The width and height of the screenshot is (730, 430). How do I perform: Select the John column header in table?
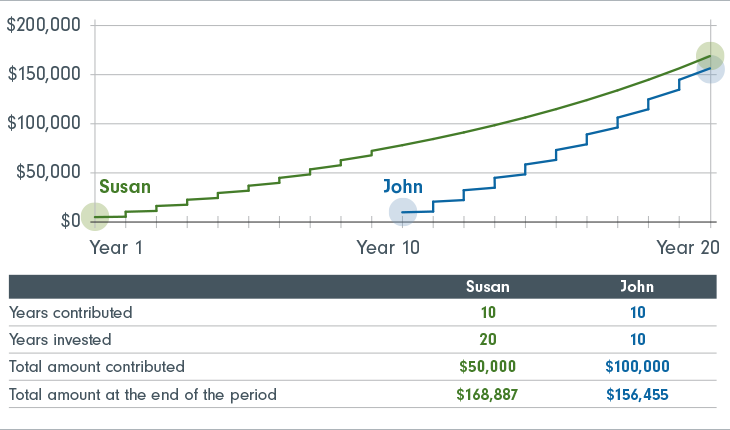click(637, 286)
